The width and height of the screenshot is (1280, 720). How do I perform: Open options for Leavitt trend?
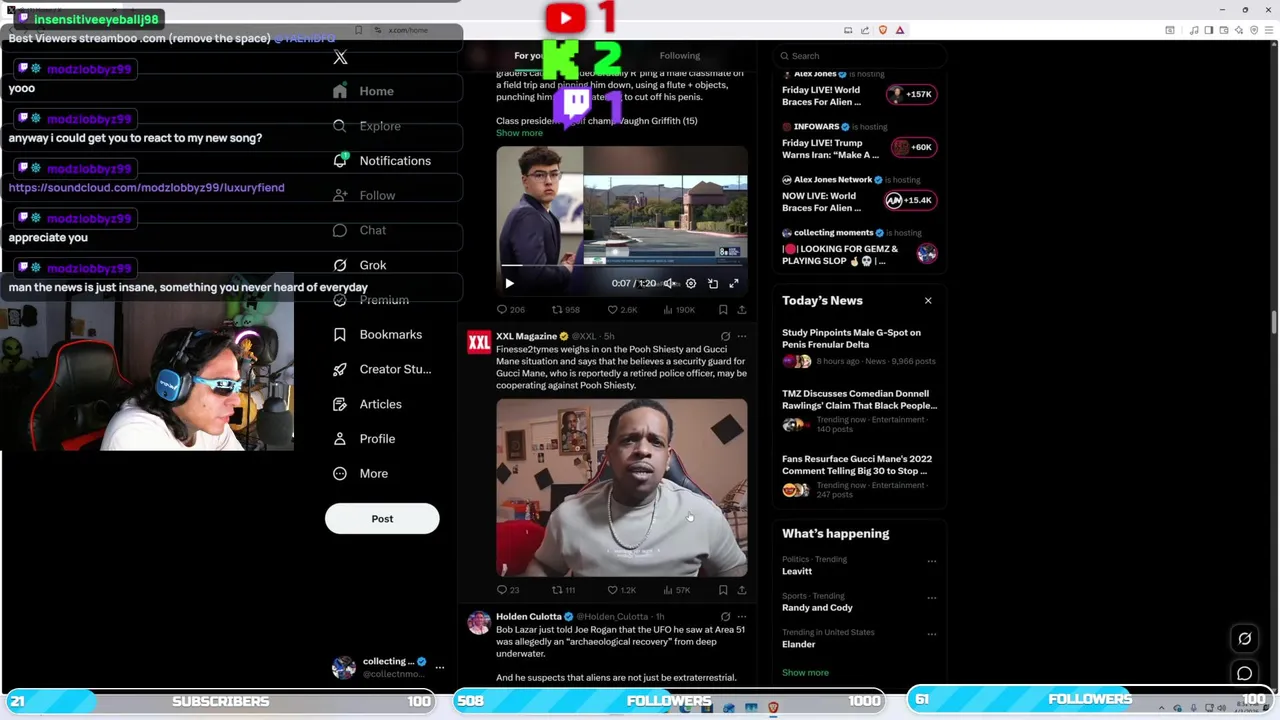(x=931, y=561)
